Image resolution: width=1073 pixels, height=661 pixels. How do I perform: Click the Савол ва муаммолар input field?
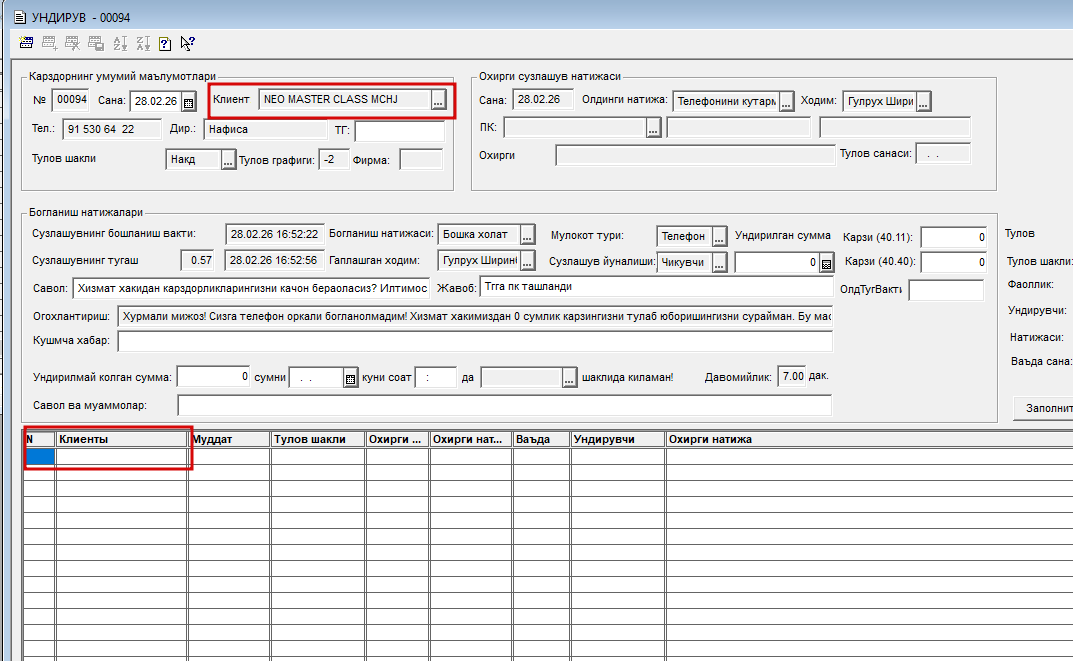504,405
